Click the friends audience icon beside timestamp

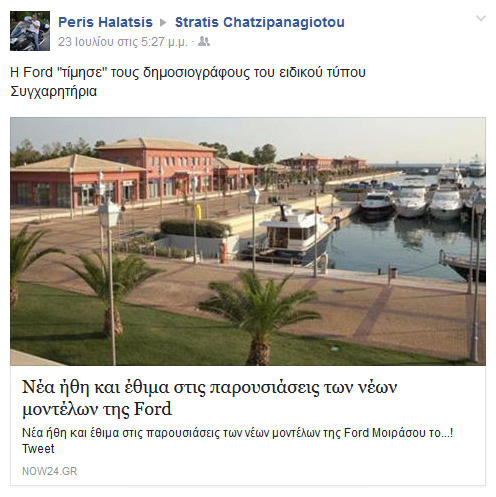point(204,42)
